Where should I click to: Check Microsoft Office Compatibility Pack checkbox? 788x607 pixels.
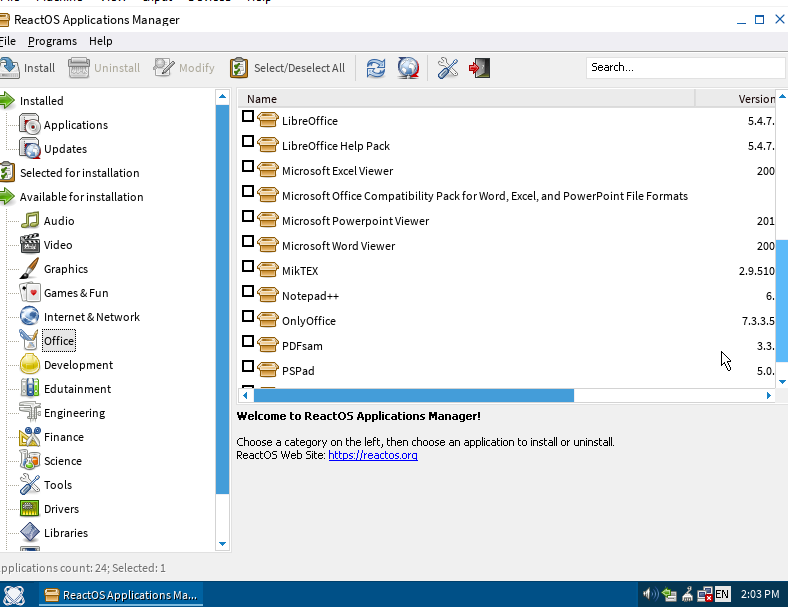248,191
